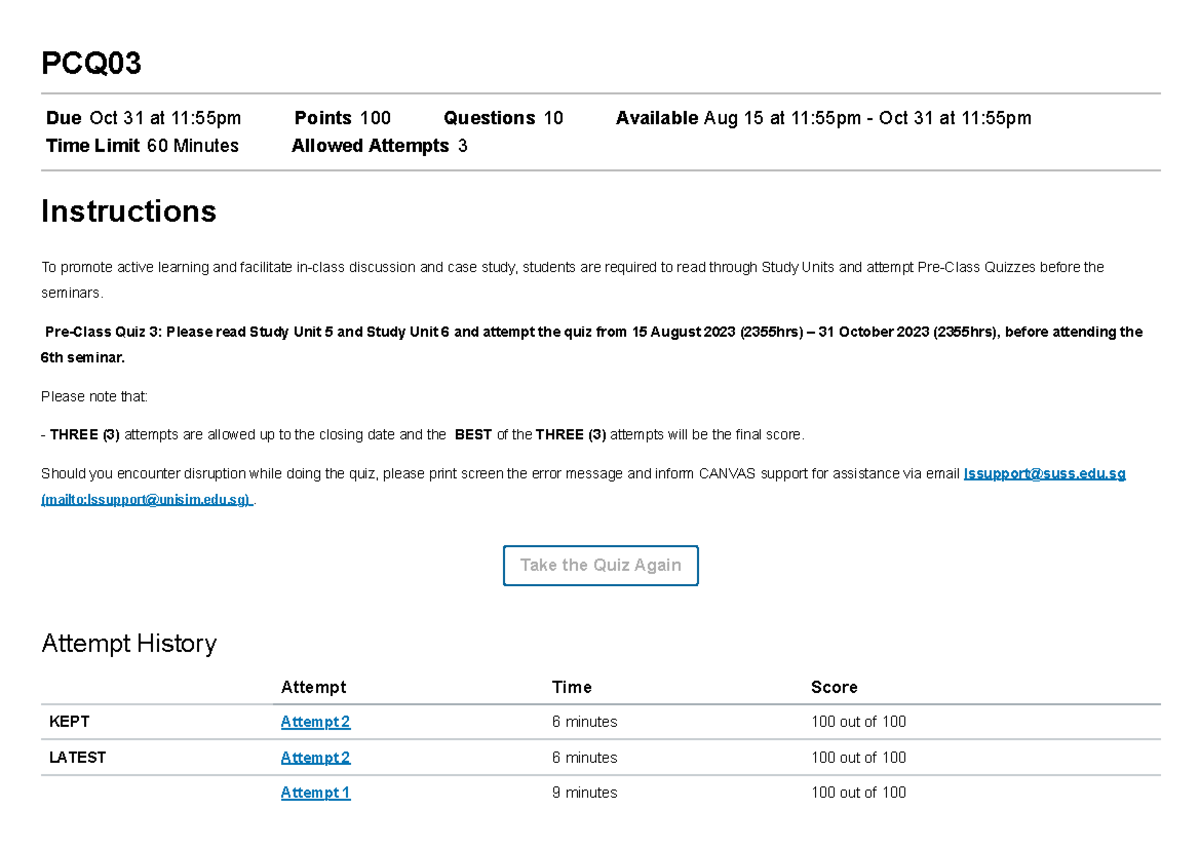Screen dimensions: 1200x848
Task: Click the 9 minutes time for Attempt 1
Action: [x=585, y=792]
